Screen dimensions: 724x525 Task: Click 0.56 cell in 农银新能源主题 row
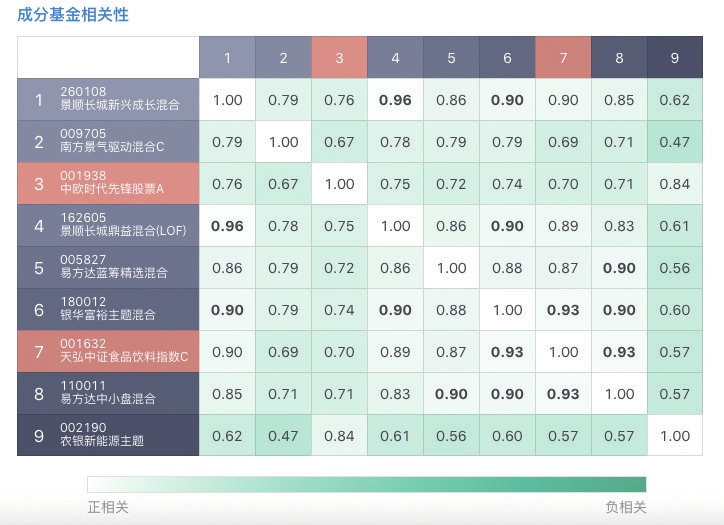point(451,436)
